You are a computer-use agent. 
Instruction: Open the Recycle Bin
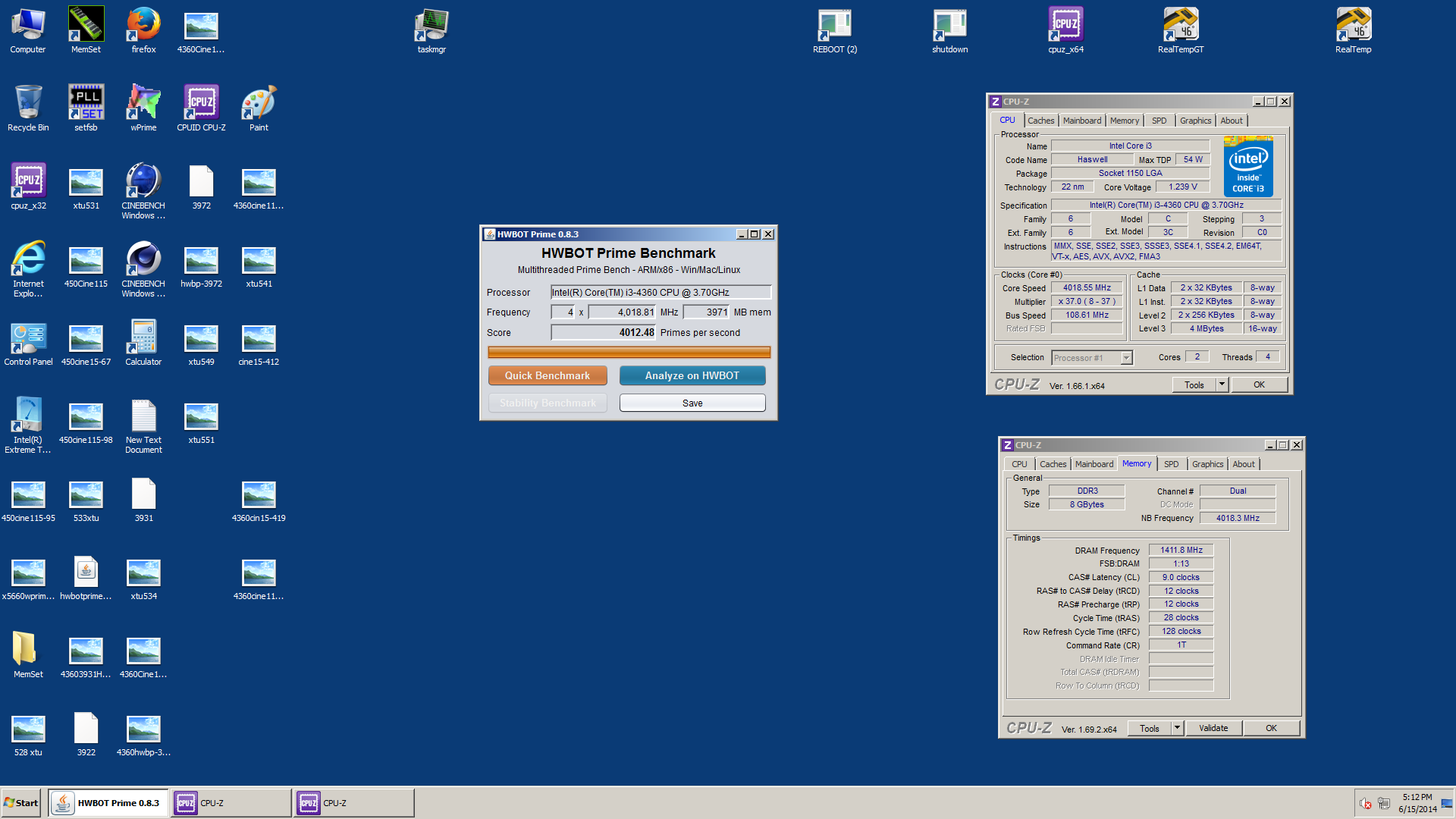point(28,108)
